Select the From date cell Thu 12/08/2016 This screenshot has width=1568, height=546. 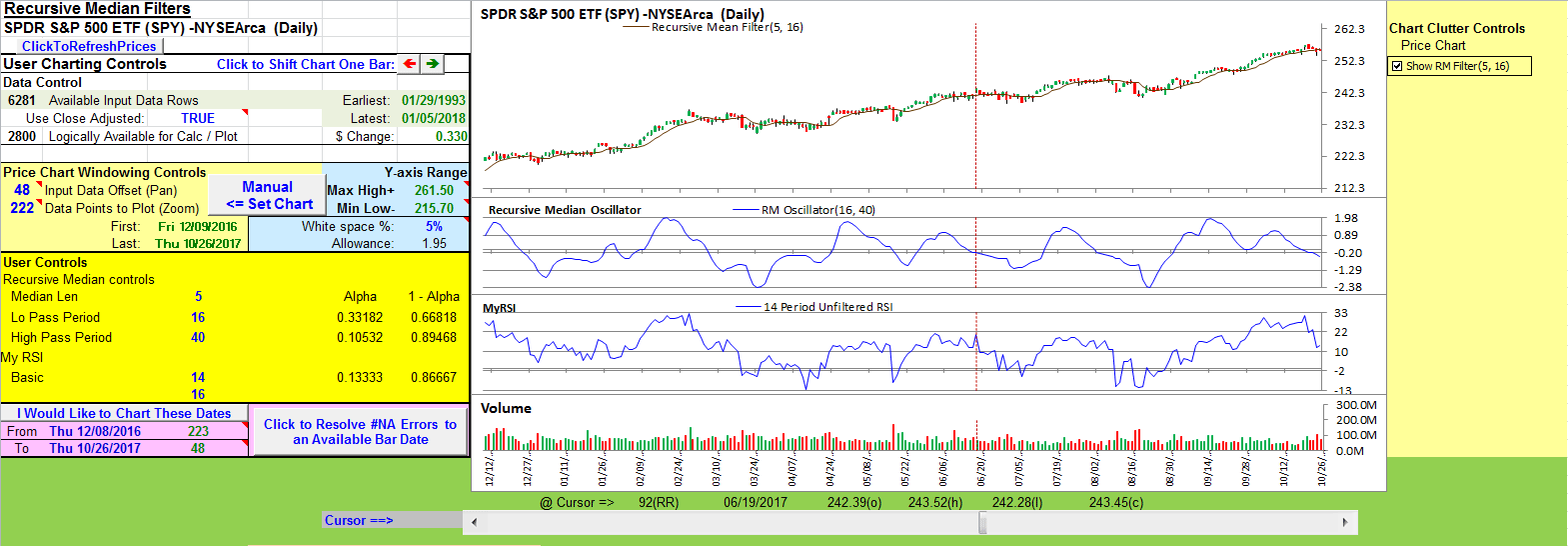point(95,432)
